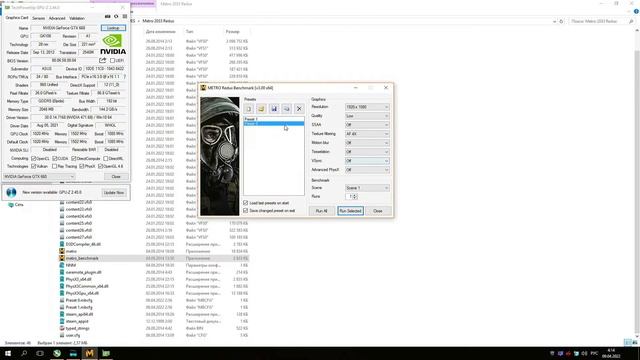This screenshot has width=640, height=360.
Task: Click Run All in Metro Benchmark
Action: tap(322, 211)
